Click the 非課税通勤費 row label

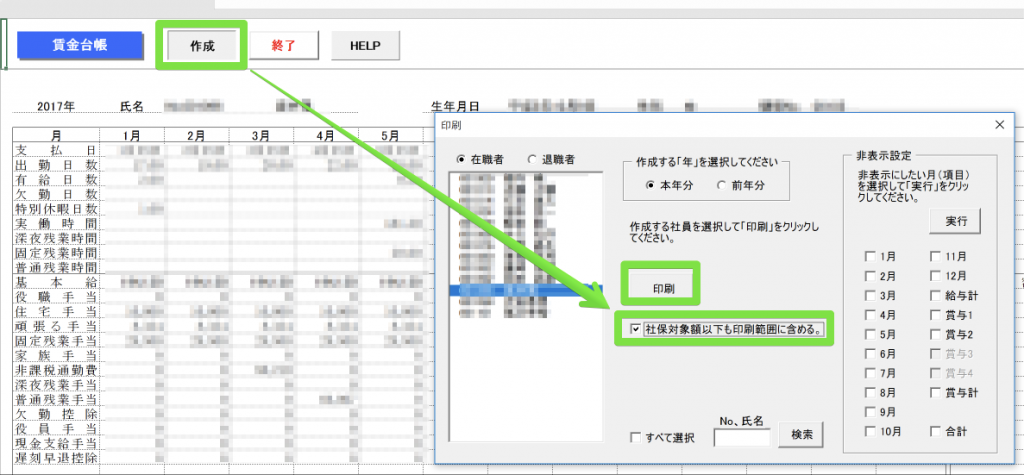tap(56, 370)
